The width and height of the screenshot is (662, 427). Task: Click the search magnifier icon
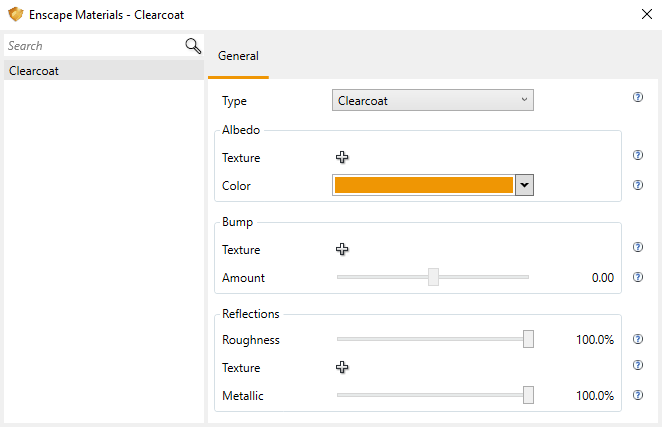point(193,46)
